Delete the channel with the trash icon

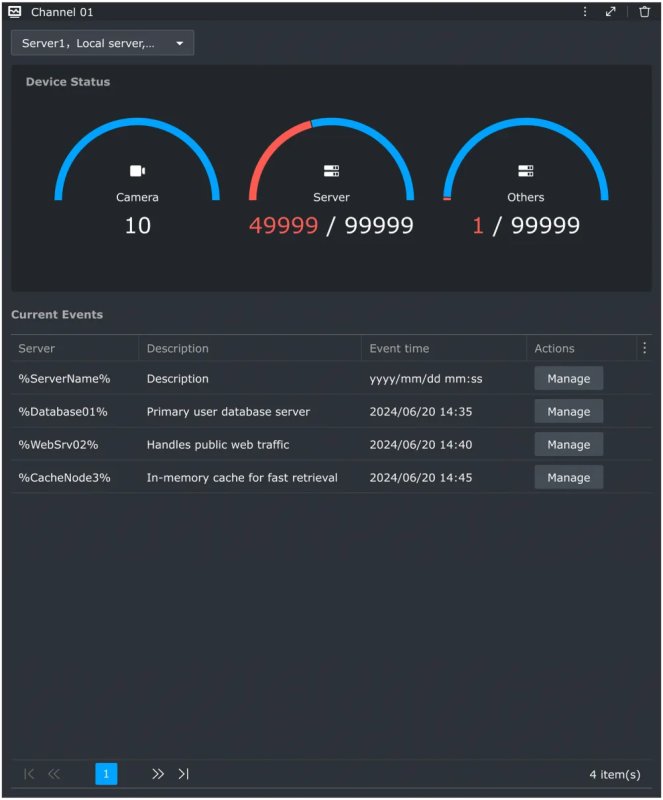(645, 12)
